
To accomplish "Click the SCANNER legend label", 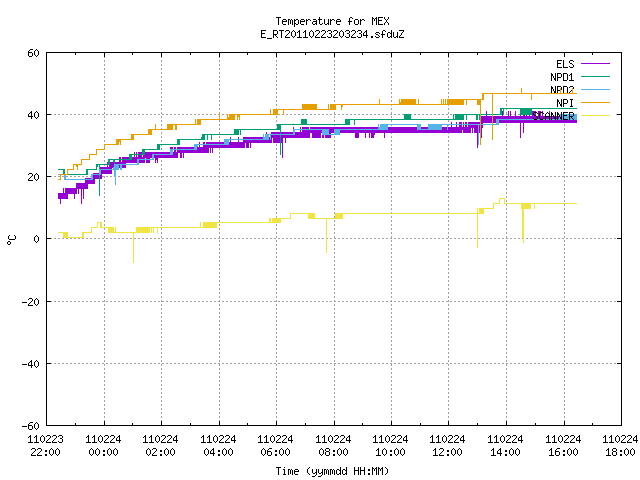I will click(x=553, y=116).
